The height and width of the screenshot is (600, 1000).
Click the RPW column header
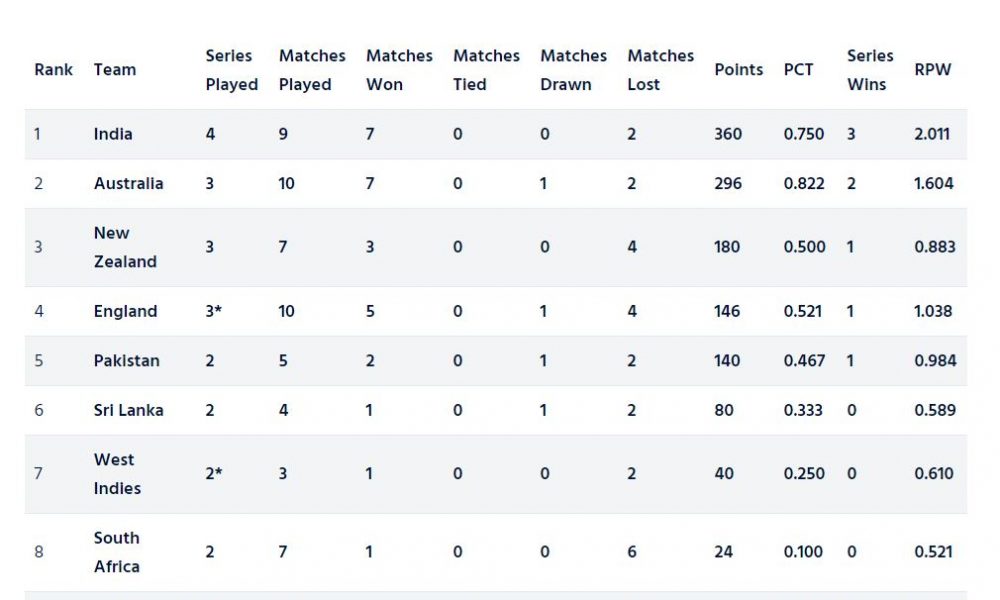point(932,70)
